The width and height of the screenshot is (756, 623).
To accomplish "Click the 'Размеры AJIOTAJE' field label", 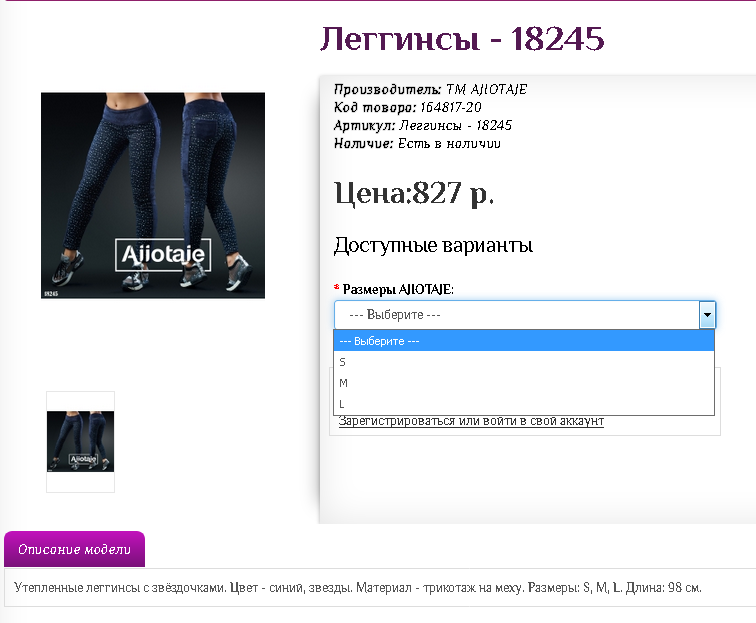I will point(398,289).
